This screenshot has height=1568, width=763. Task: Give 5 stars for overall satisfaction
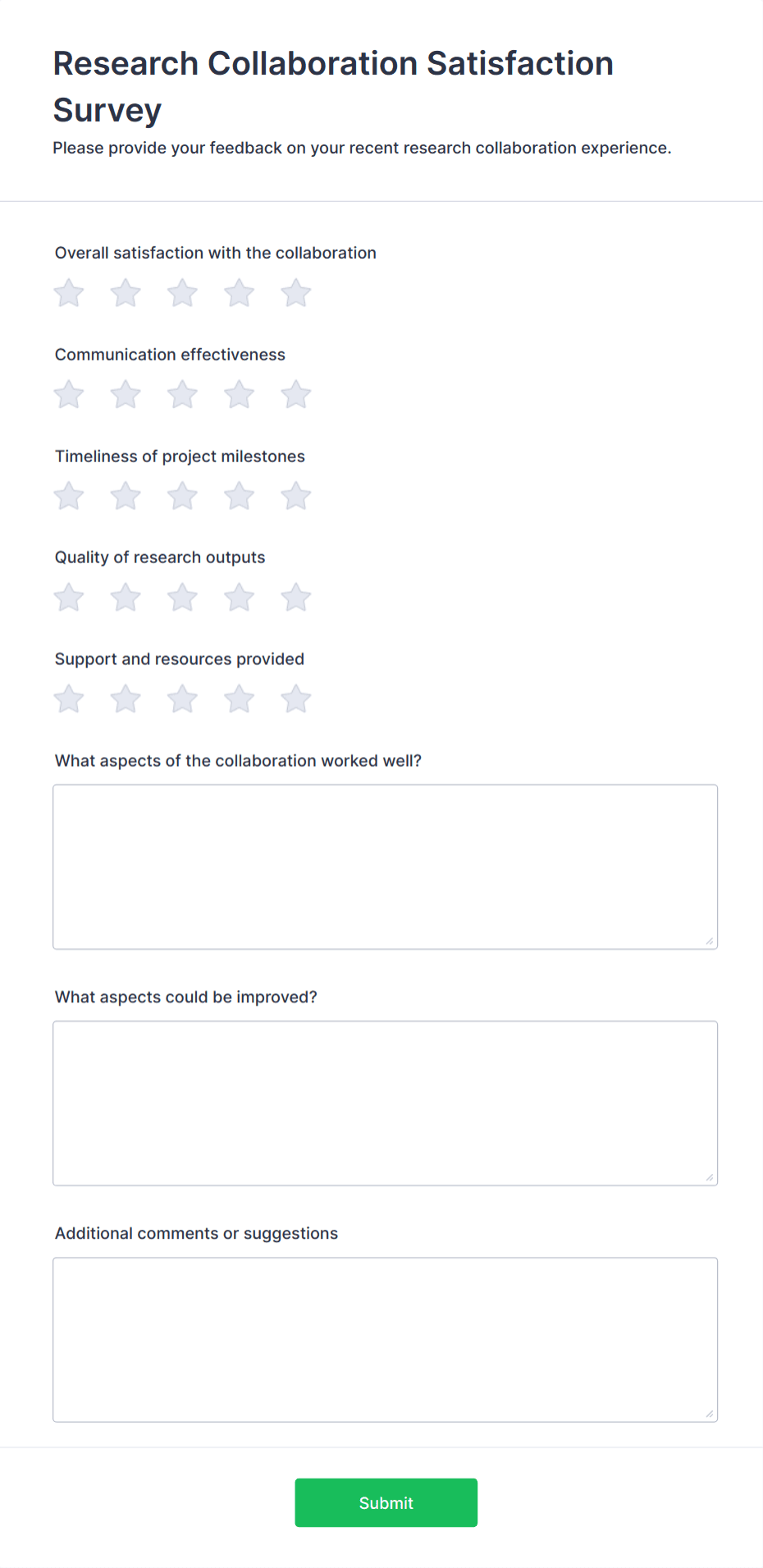[x=295, y=292]
